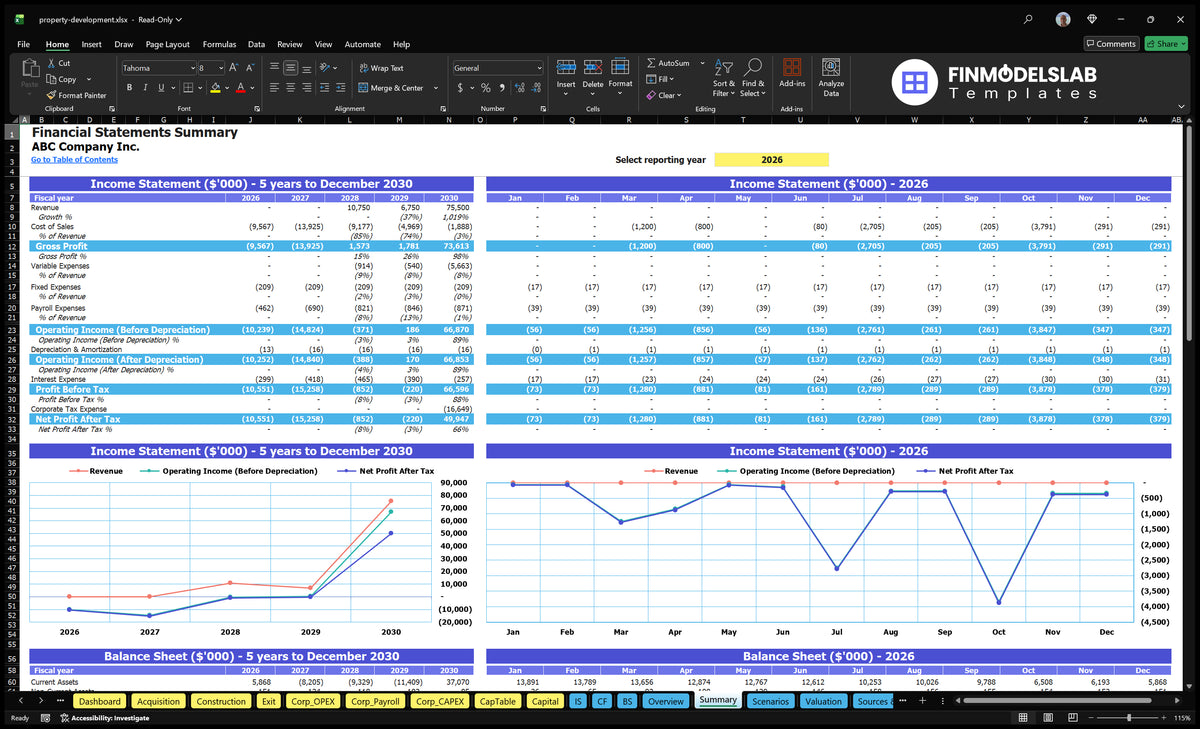This screenshot has width=1200, height=729.
Task: Open the Scenarios sheet tab
Action: point(771,701)
